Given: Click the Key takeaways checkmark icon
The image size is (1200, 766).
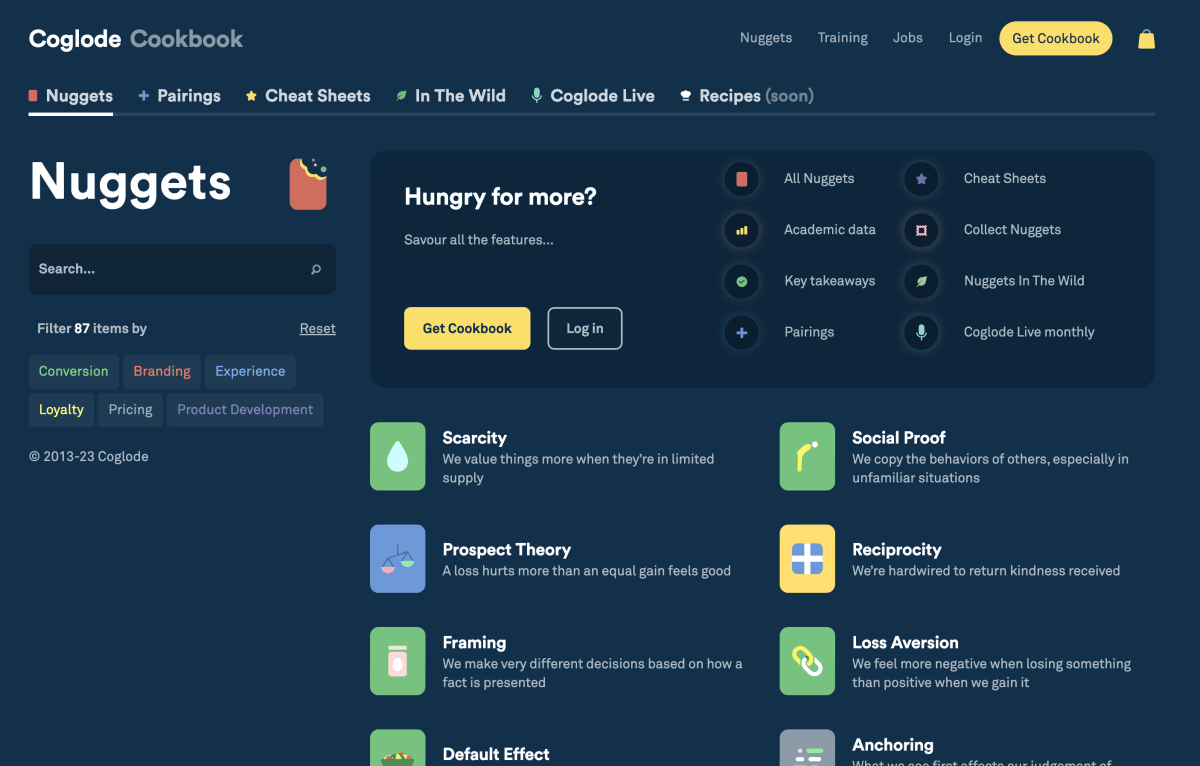Looking at the screenshot, I should coord(742,281).
